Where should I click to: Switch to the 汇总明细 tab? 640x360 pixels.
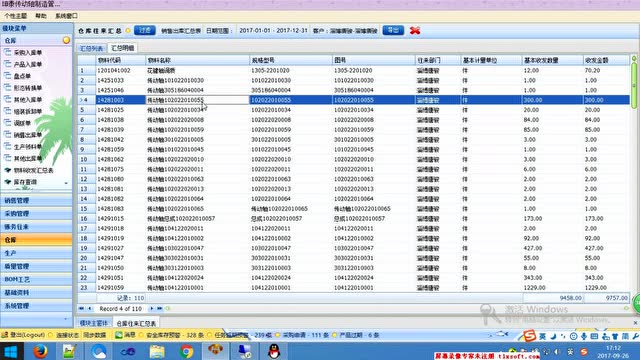pos(122,48)
